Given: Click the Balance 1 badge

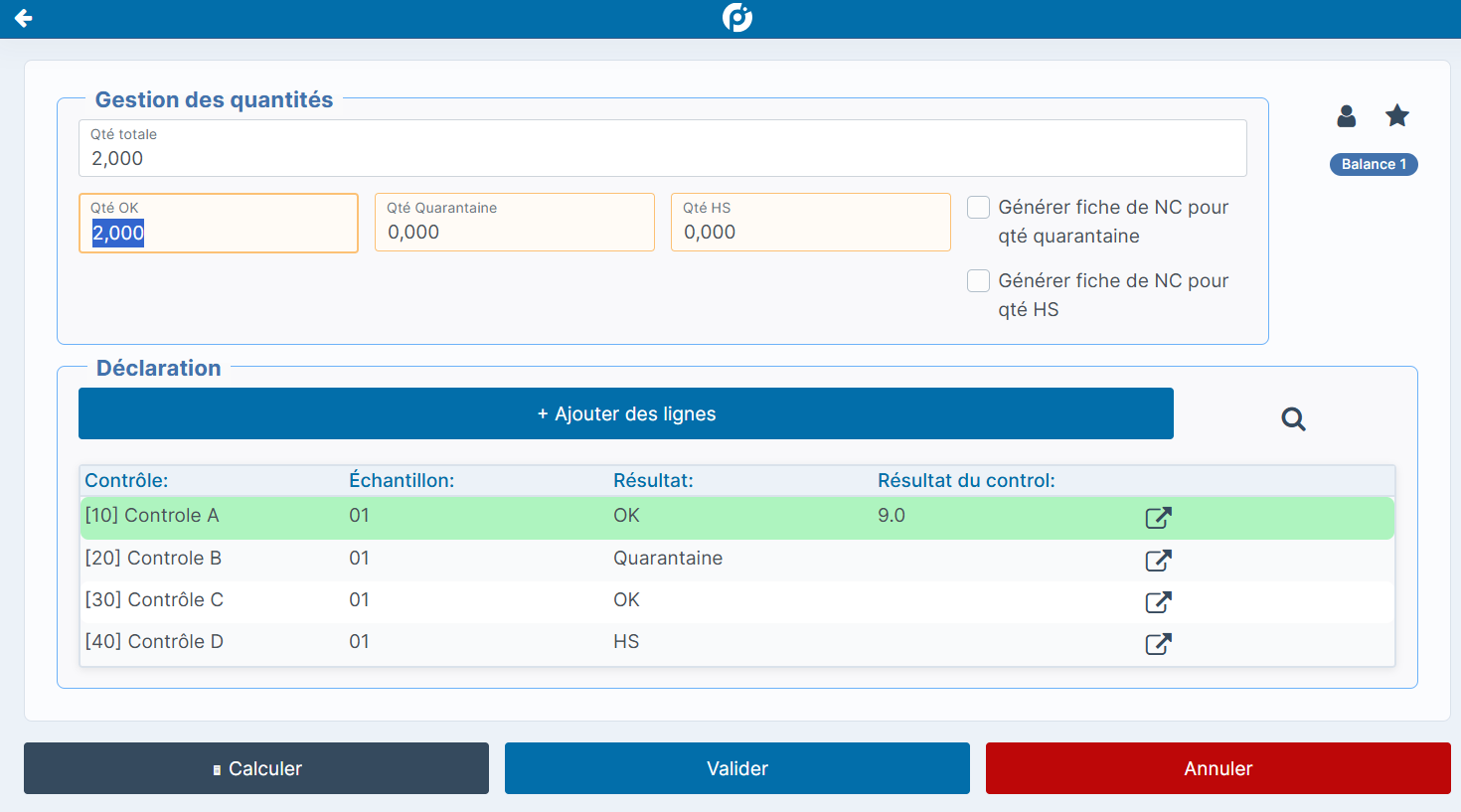Looking at the screenshot, I should point(1374,165).
